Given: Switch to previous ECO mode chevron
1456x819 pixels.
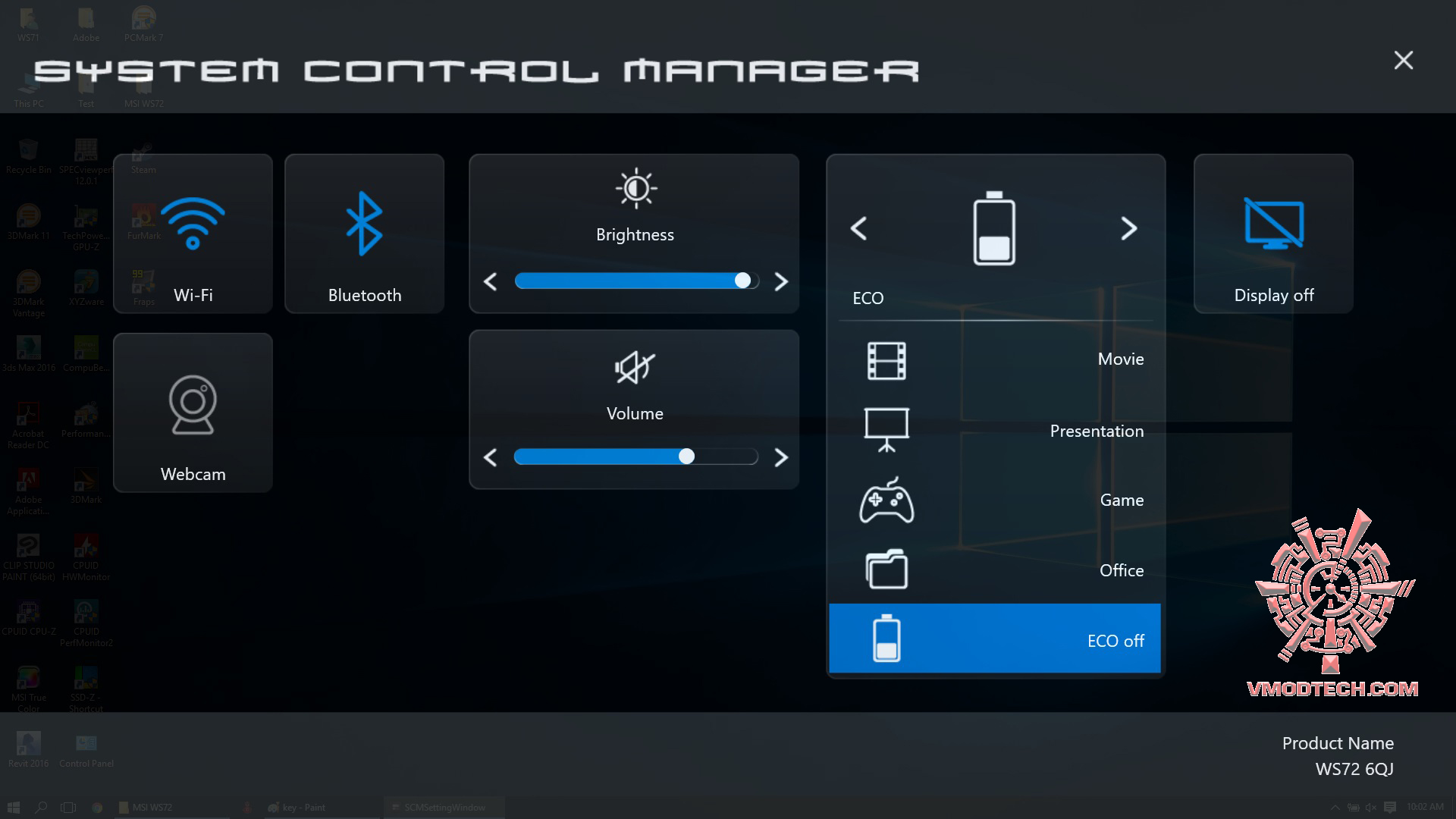Looking at the screenshot, I should [x=858, y=228].
